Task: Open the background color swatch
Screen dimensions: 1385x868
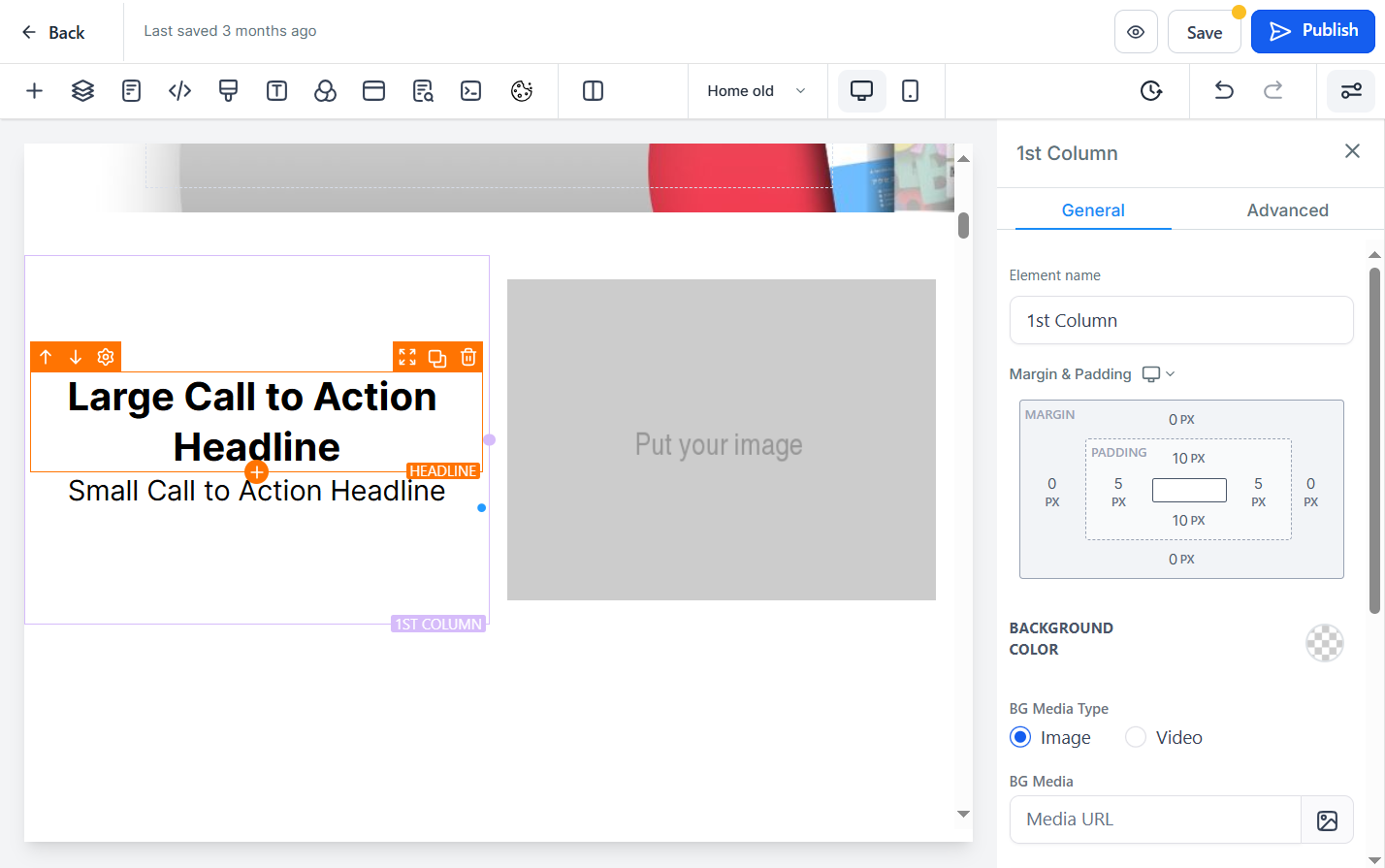Action: 1325,642
